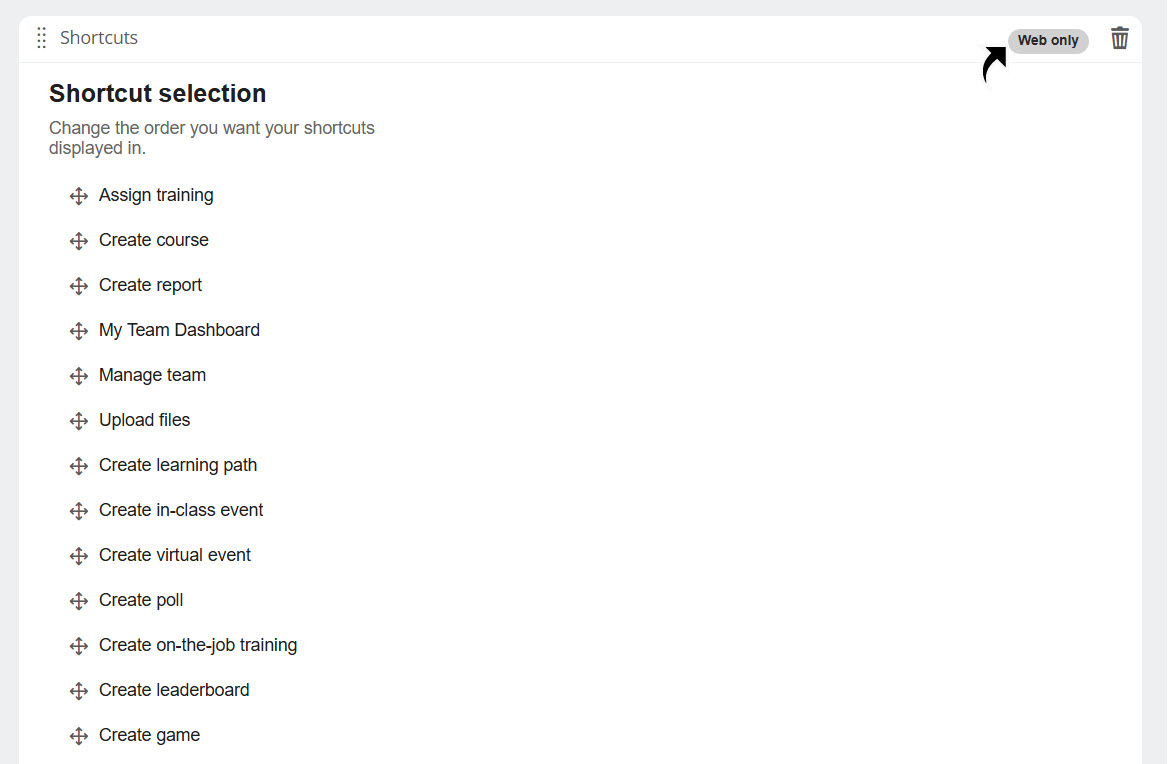Click move icon beside My Team Dashboard
This screenshot has height=764, width=1168.
pos(79,331)
